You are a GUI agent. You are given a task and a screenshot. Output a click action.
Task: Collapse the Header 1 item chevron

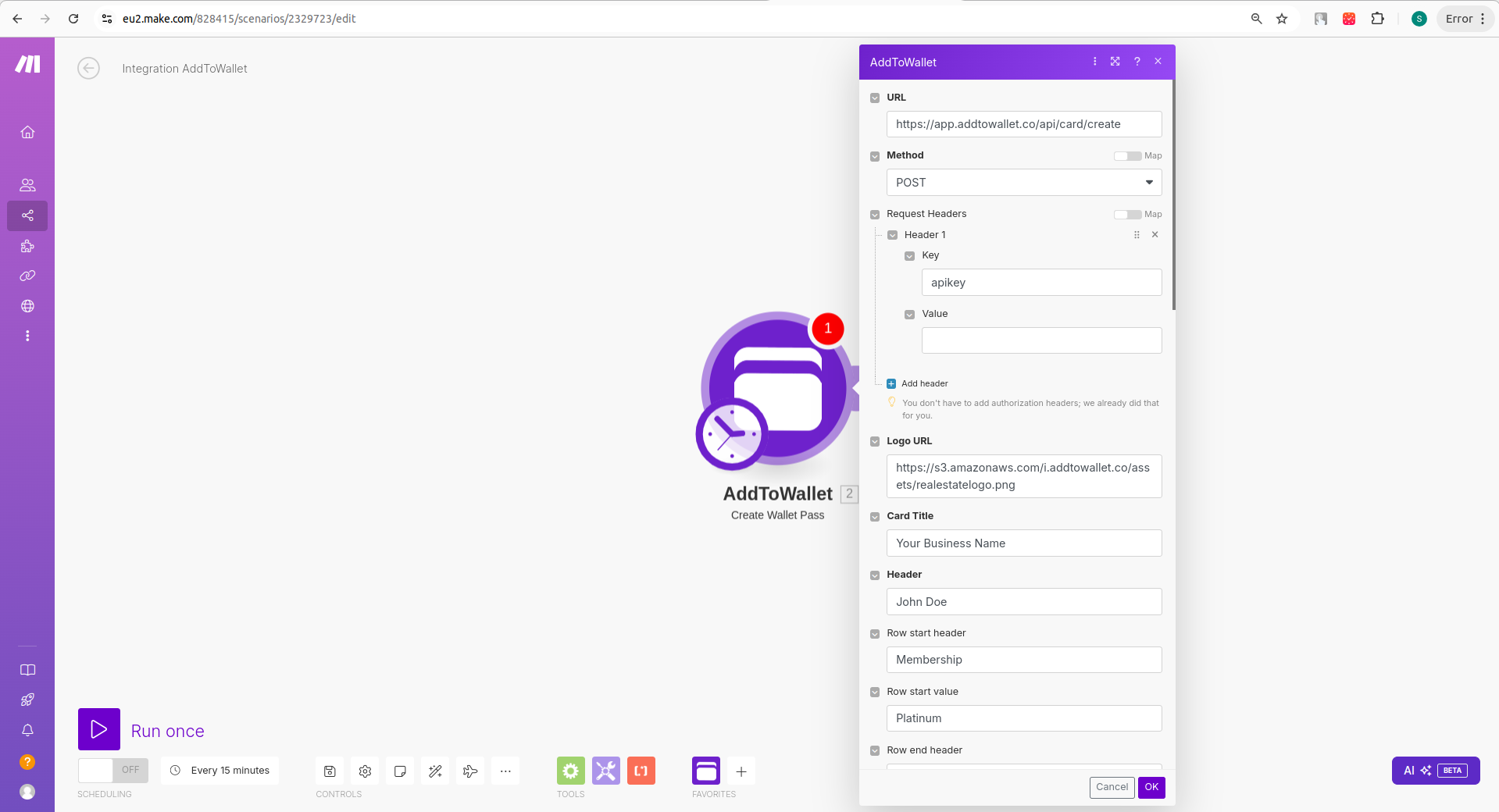tap(892, 235)
